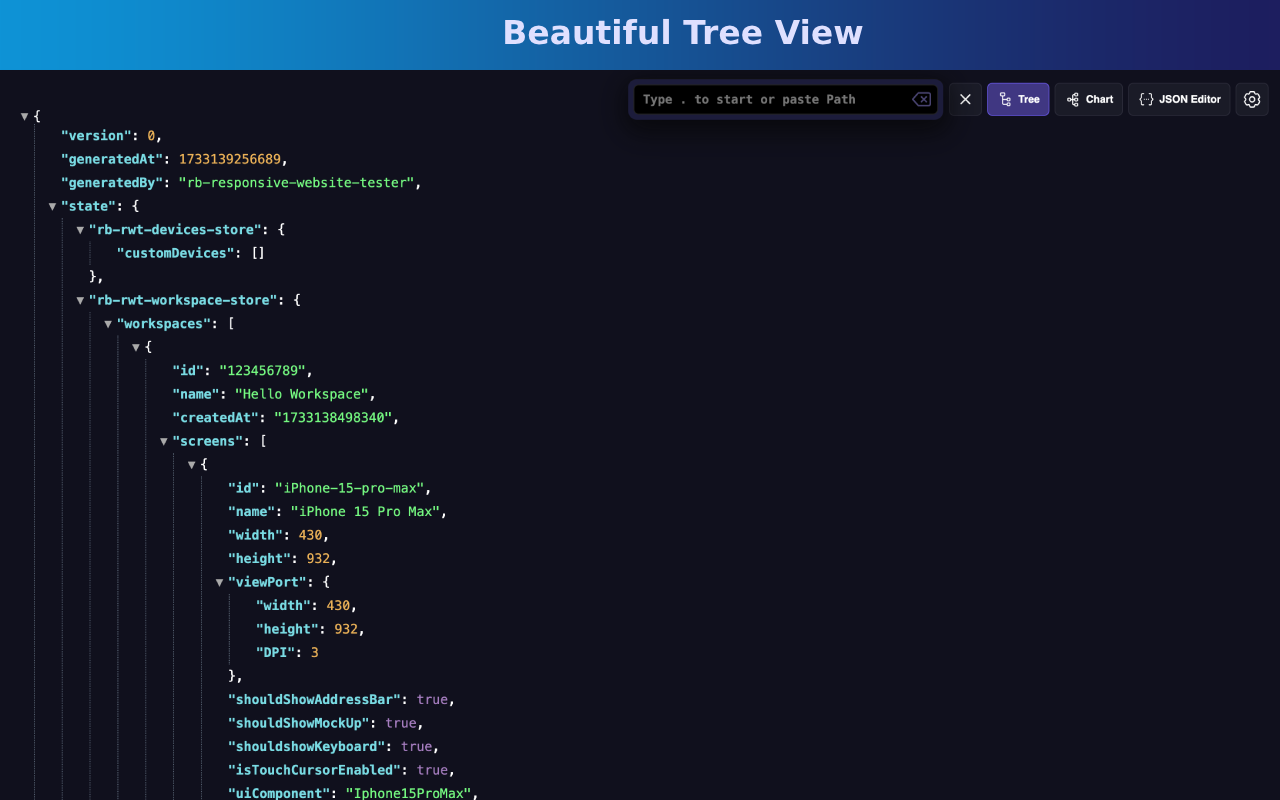
Task: Collapse the "viewPort" object
Action: (219, 582)
